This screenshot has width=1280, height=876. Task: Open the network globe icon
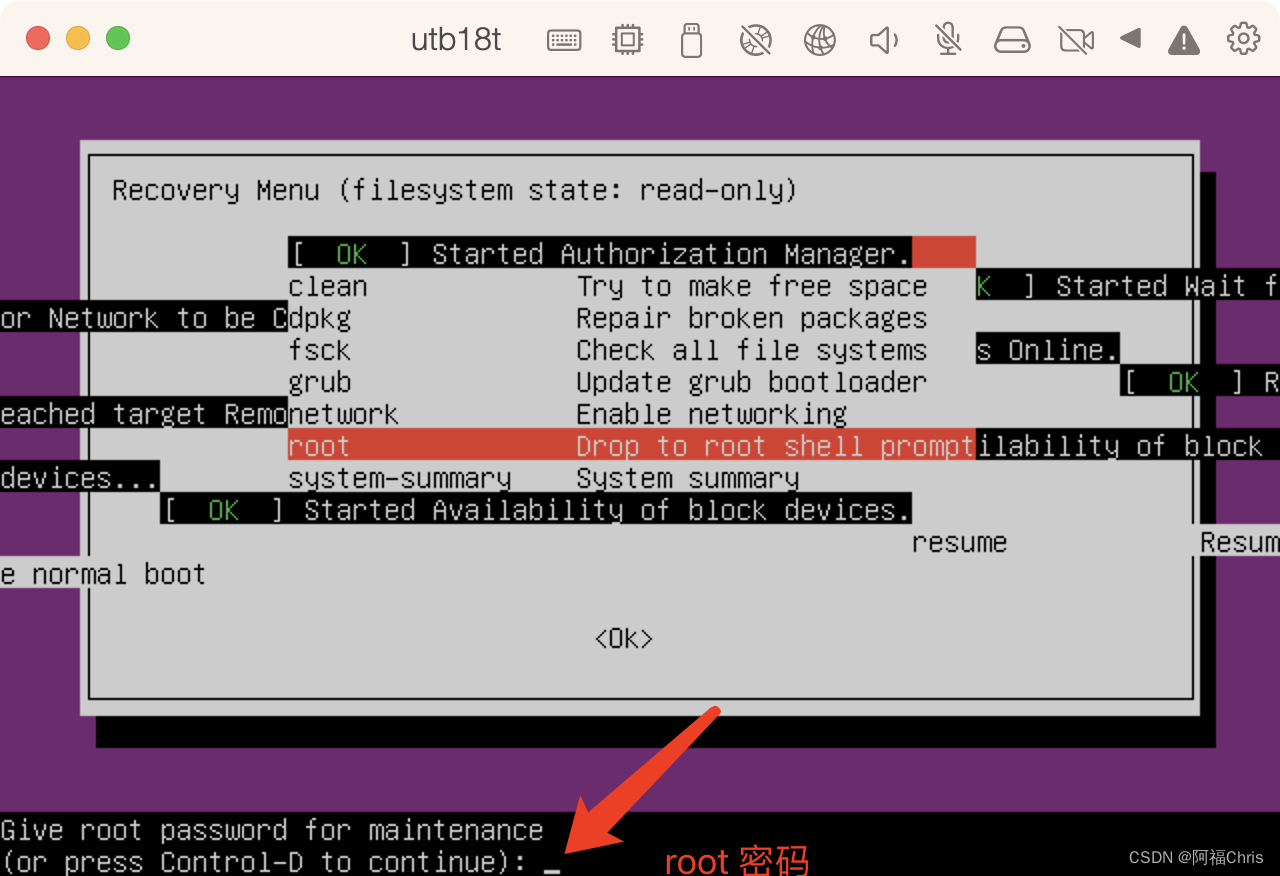(x=820, y=40)
